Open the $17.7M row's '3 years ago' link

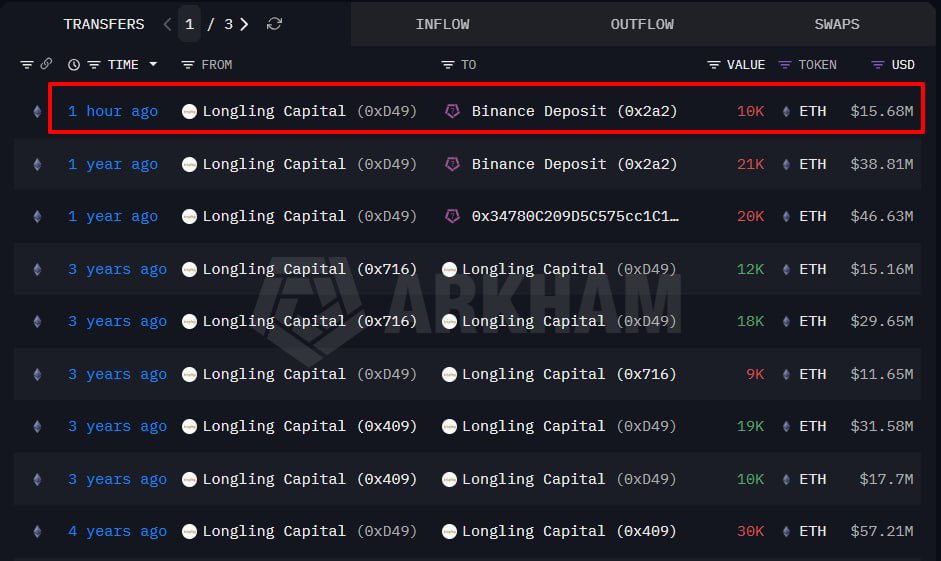(117, 479)
